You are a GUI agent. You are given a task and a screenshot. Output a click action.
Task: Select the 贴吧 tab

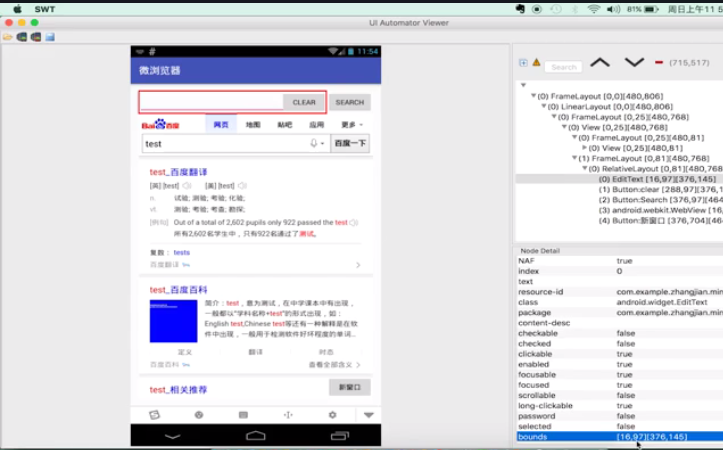284,124
